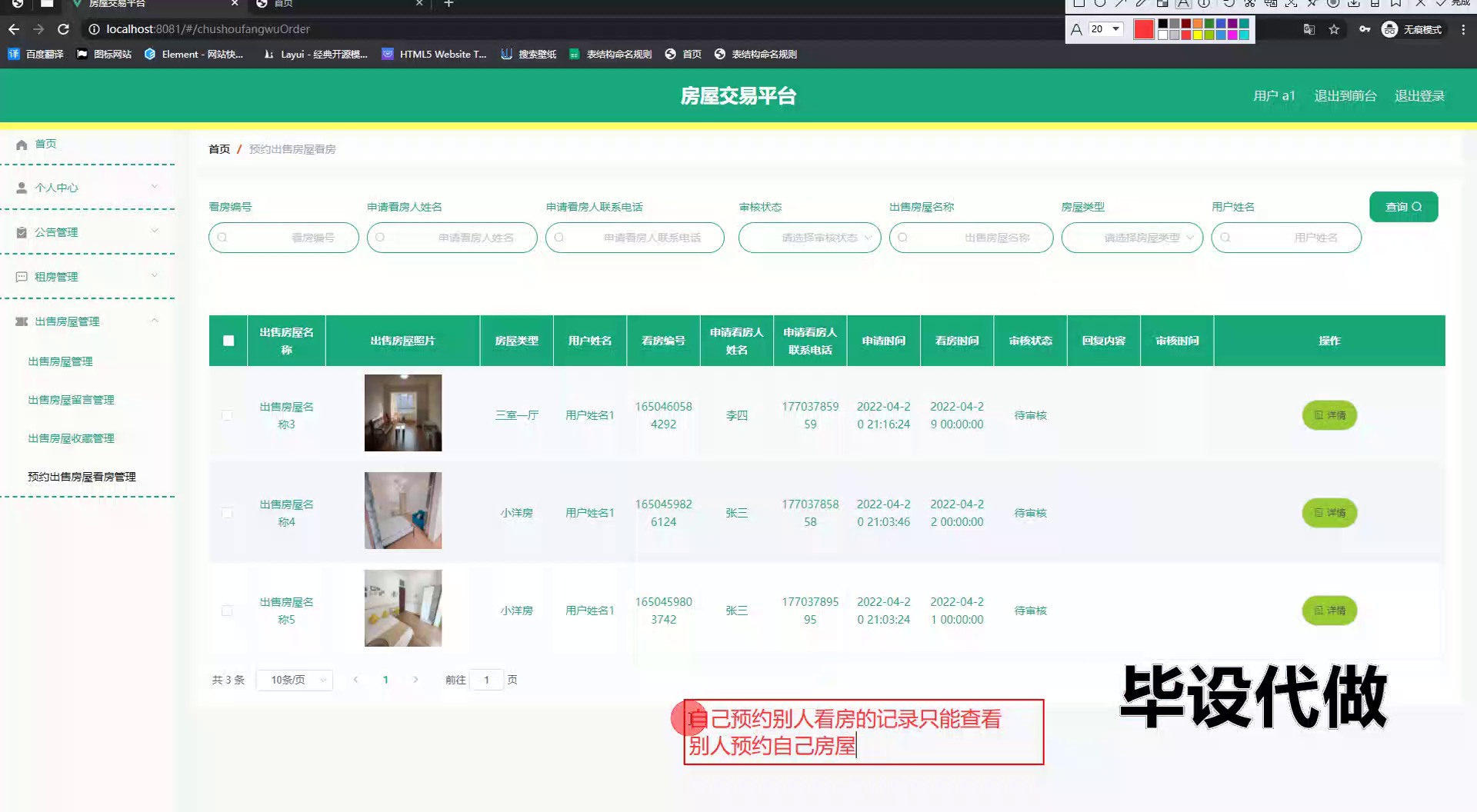The width and height of the screenshot is (1477, 812).
Task: Click the translate page icon in address bar
Action: 1309,29
